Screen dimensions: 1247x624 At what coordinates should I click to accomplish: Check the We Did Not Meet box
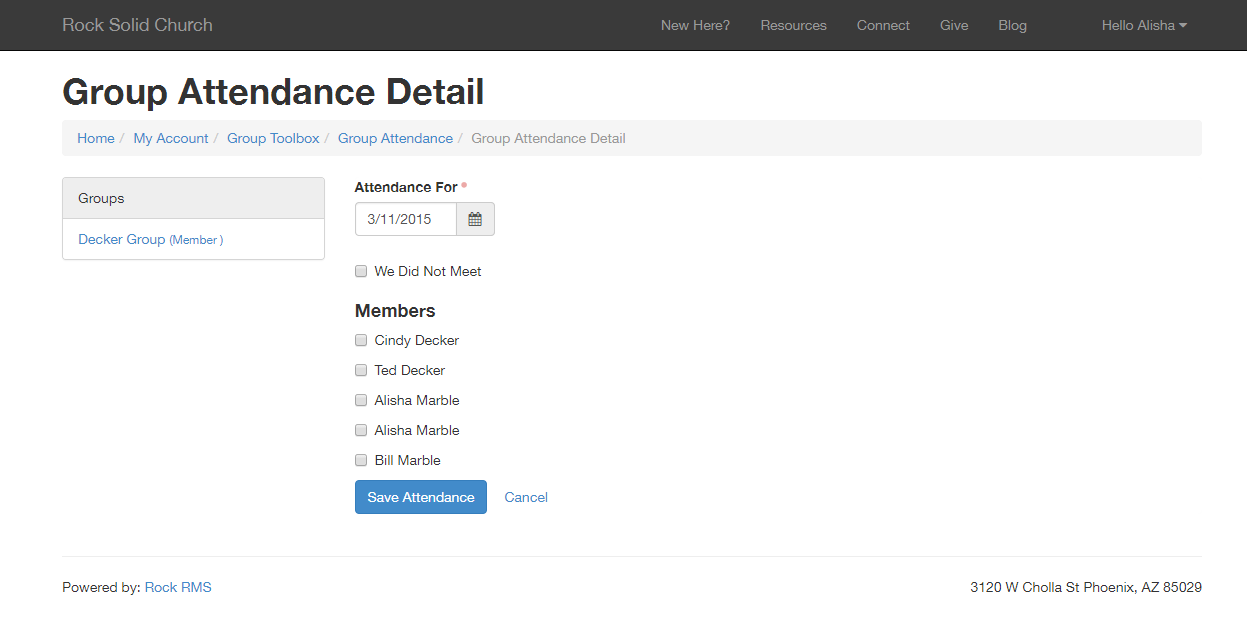361,271
